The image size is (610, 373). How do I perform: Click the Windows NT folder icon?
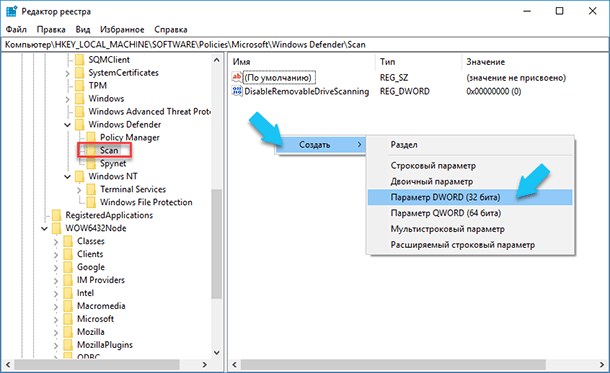(80, 176)
